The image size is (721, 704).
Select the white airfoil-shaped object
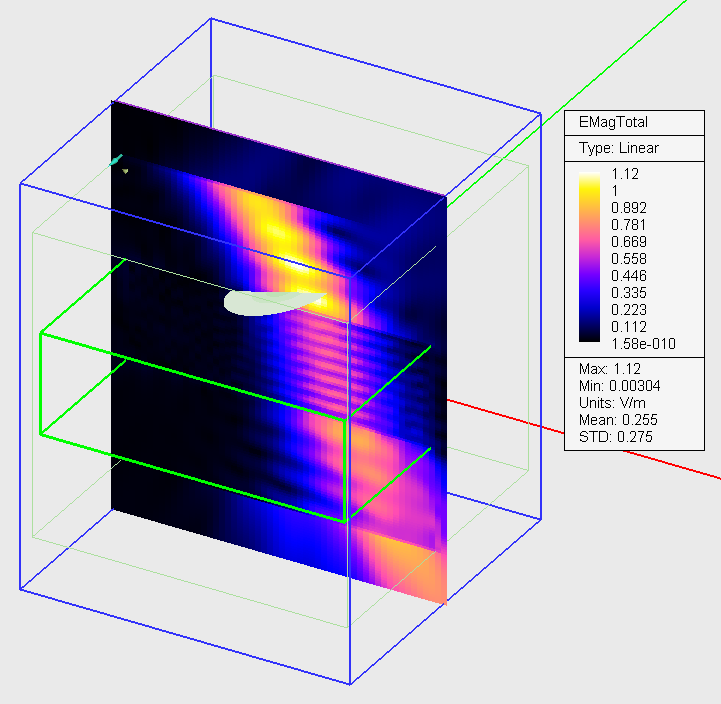point(271,303)
